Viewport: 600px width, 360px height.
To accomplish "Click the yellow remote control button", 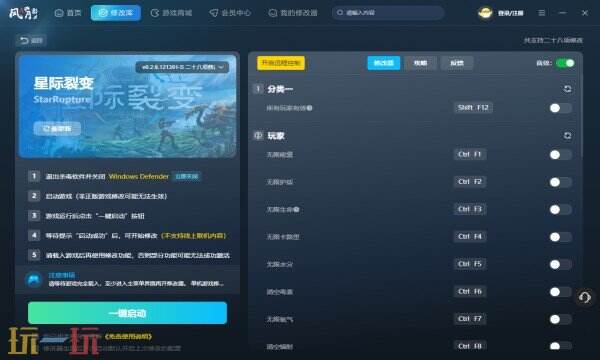I will point(281,63).
